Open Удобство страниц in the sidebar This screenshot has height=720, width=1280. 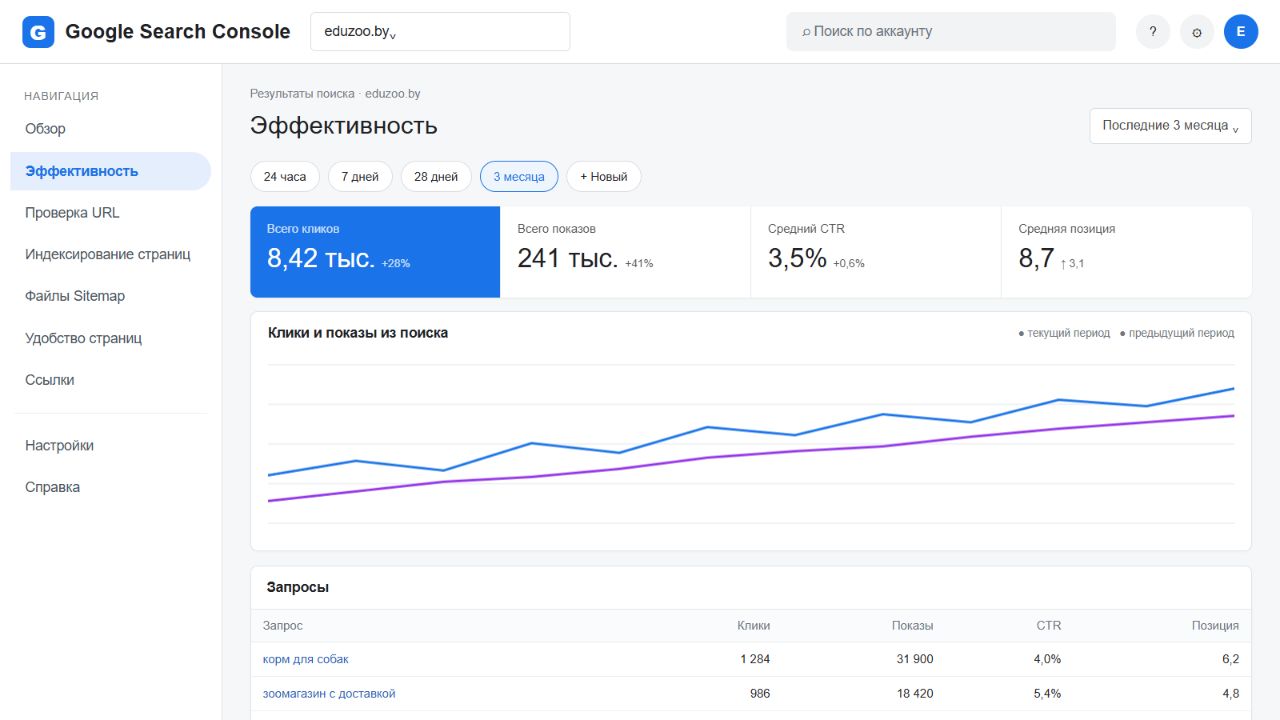[110, 339]
